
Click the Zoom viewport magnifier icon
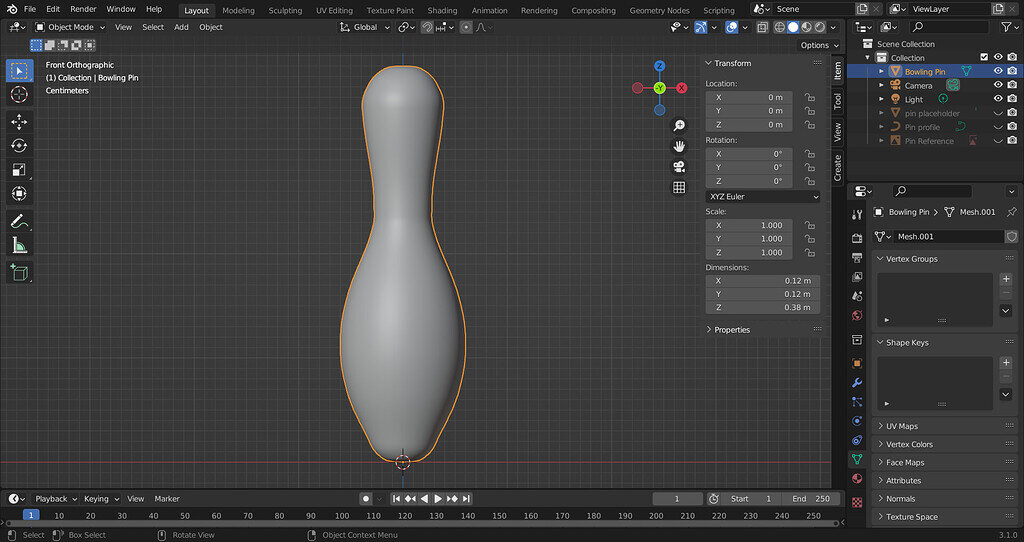coord(679,125)
